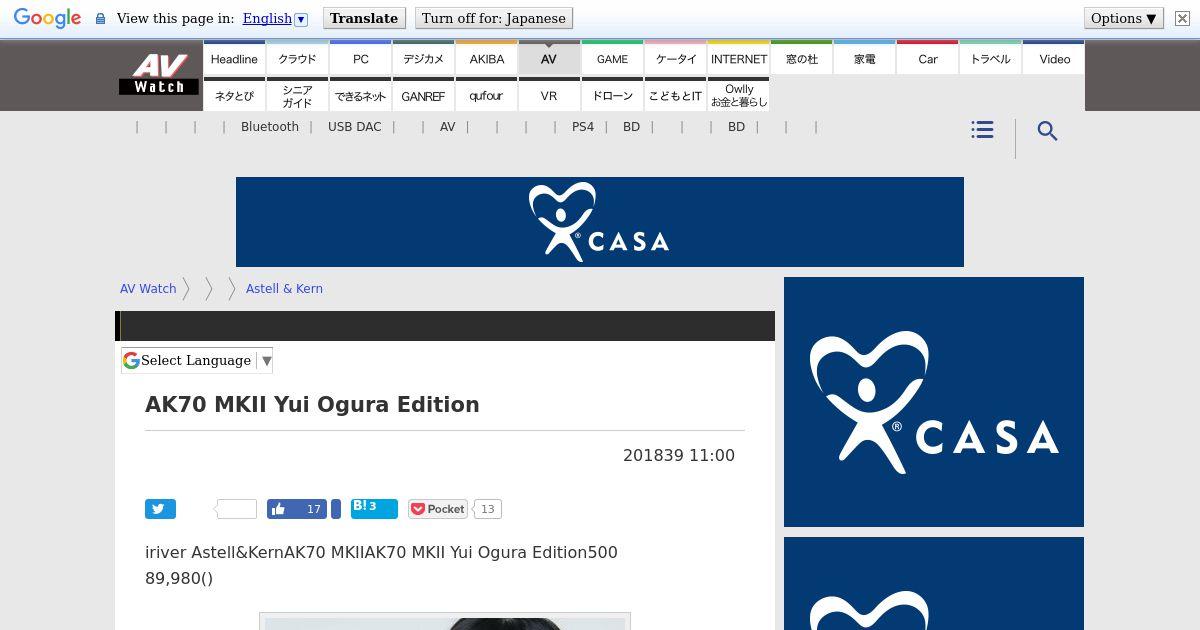Open the hamburger list menu icon
Screen dimensions: 1200x630
[982, 130]
